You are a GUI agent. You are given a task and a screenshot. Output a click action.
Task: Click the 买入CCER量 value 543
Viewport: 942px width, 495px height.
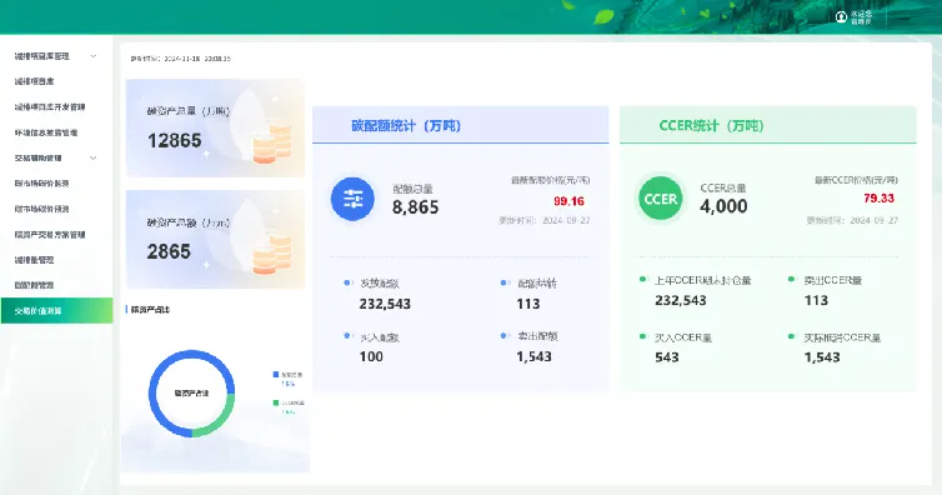click(667, 357)
